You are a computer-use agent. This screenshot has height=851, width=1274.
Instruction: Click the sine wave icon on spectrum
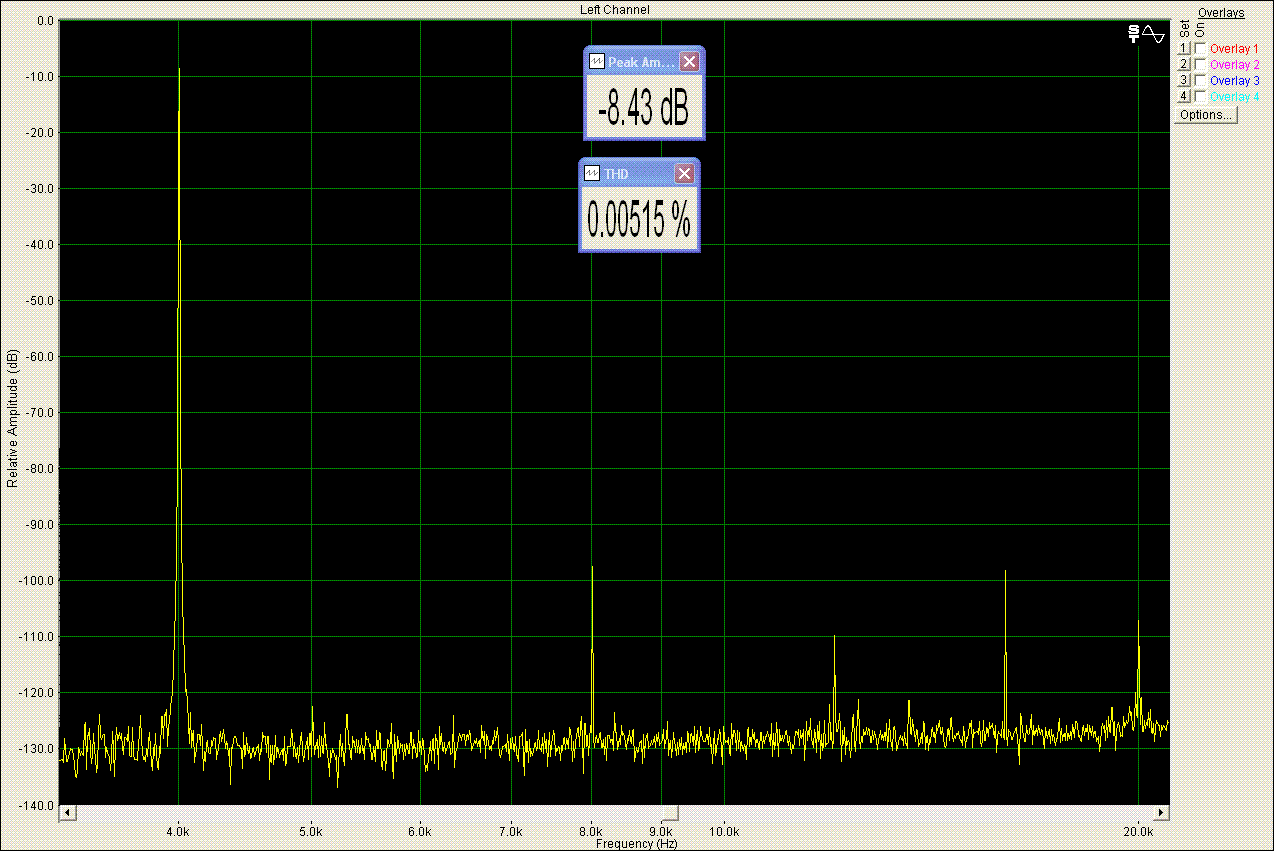1154,34
